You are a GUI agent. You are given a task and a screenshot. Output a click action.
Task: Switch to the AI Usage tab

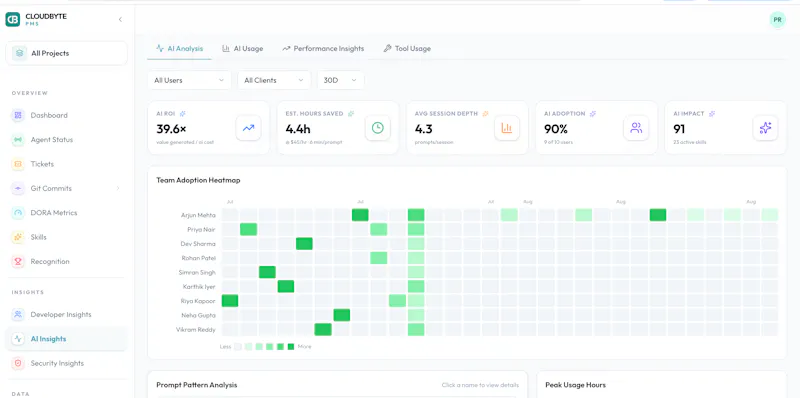(x=242, y=48)
